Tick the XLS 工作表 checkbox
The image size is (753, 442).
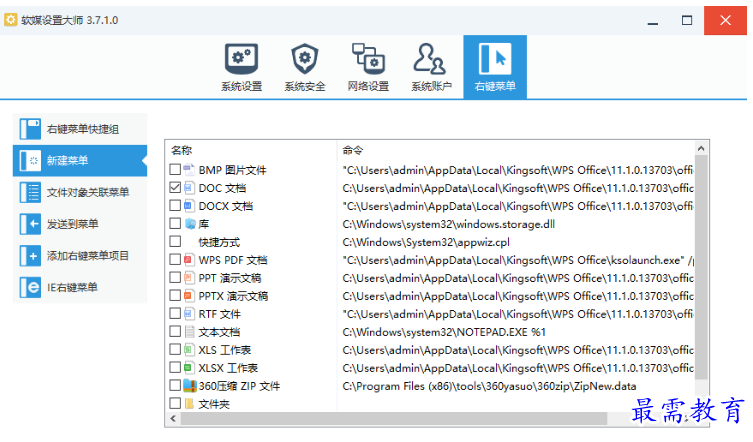[x=175, y=350]
